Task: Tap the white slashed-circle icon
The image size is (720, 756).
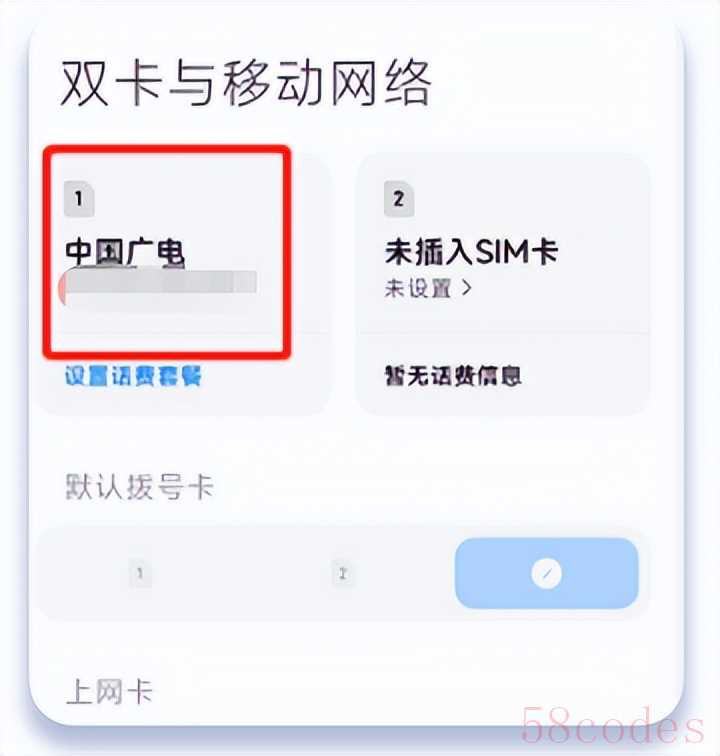Action: [546, 573]
